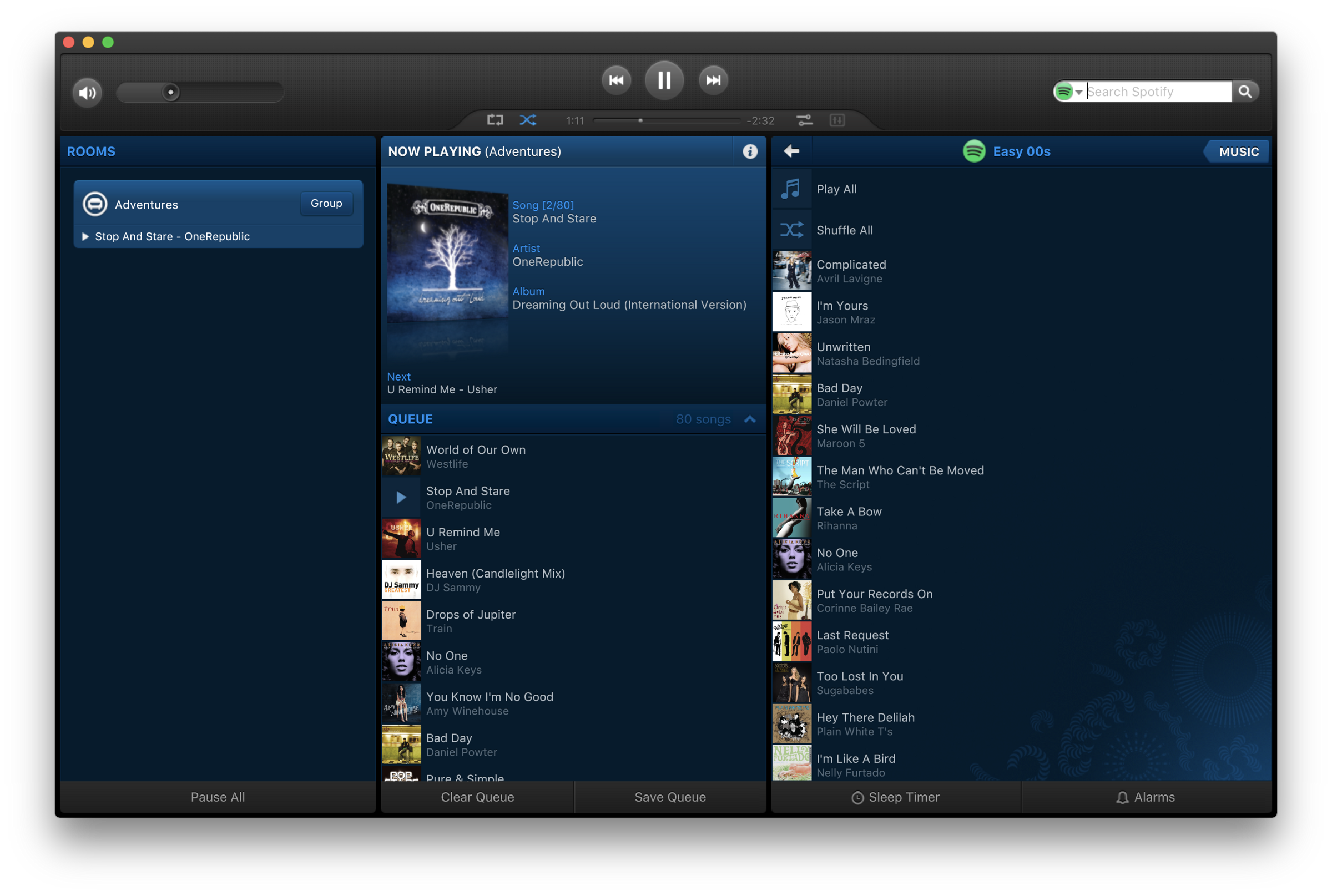
Task: Toggle repeat mode
Action: click(495, 120)
